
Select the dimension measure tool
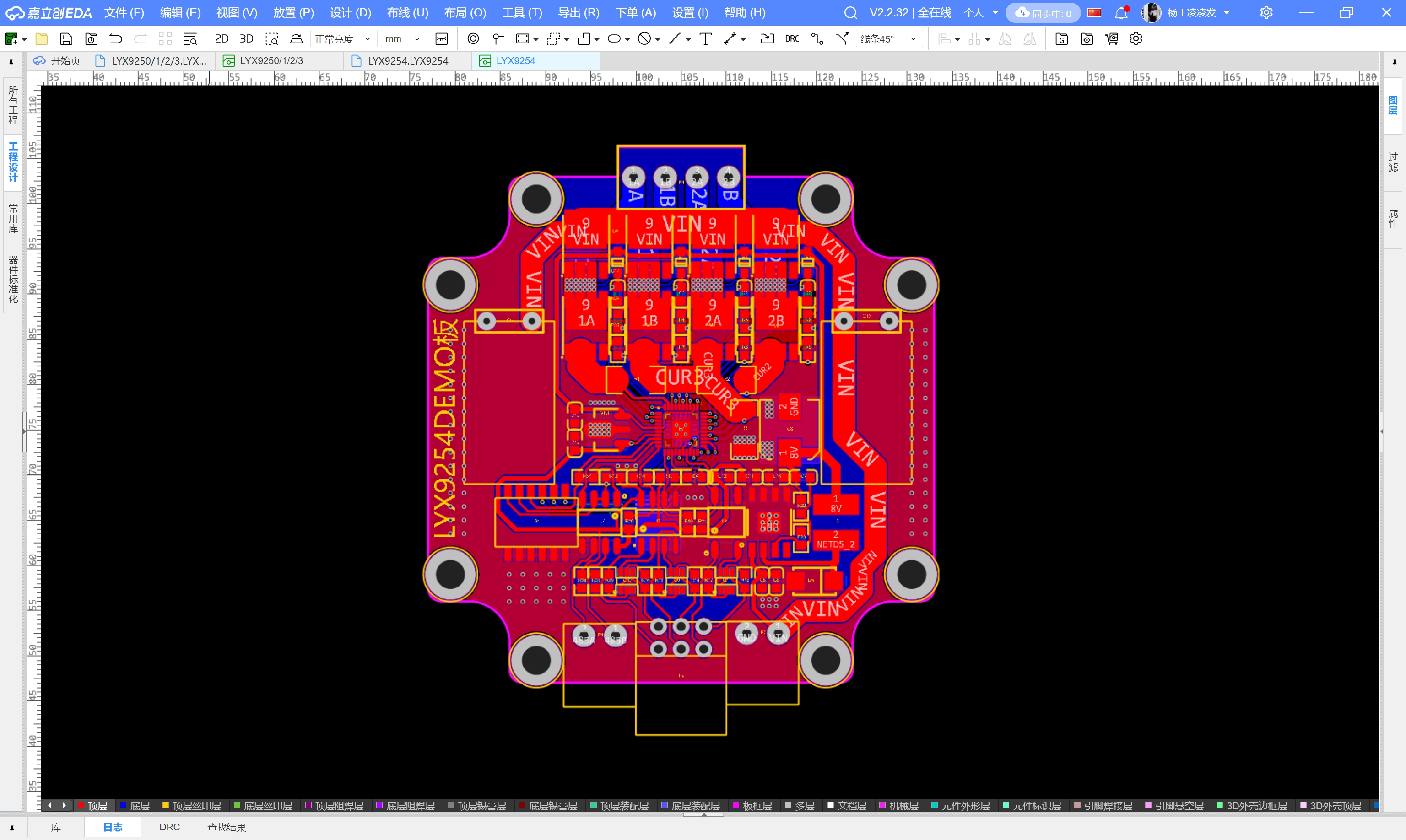[730, 38]
